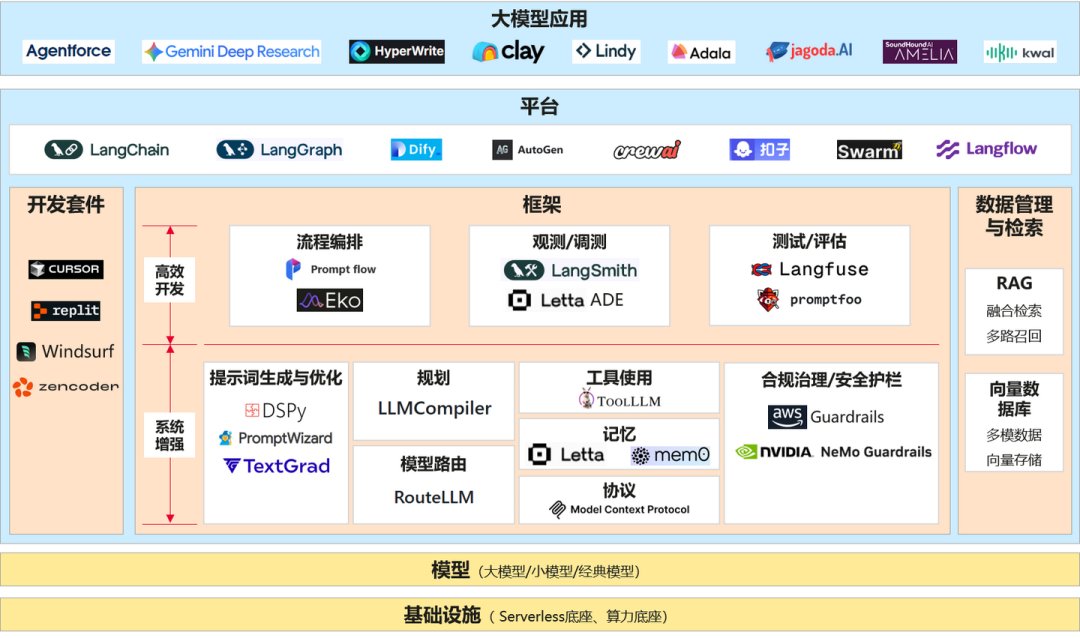Click the 合规治理/安全护栏 heading
Image resolution: width=1080 pixels, height=638 pixels.
[831, 380]
